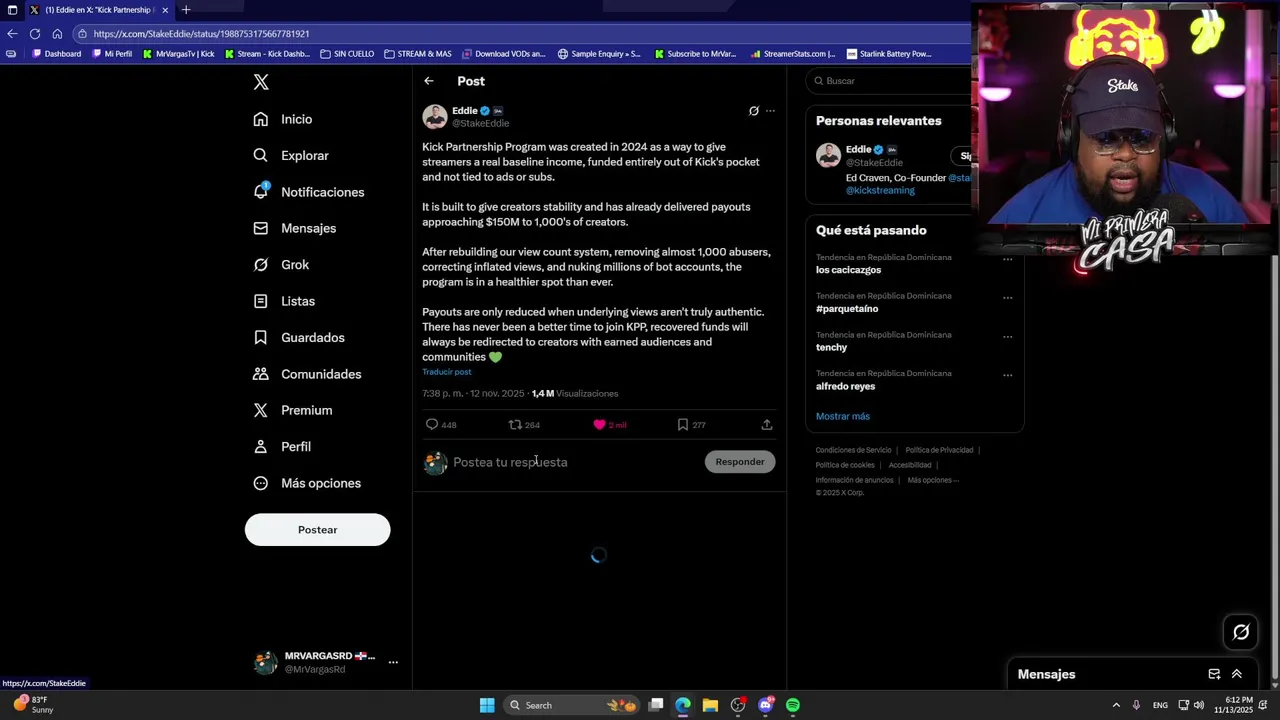Open Dashboard bookmark
1280x720 pixels.
[x=57, y=54]
